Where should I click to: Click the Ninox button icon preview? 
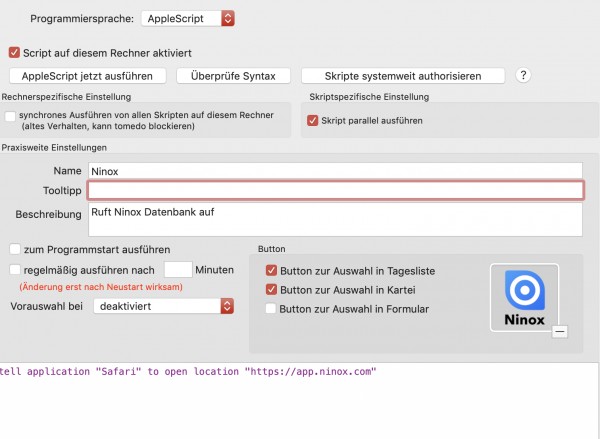524,297
